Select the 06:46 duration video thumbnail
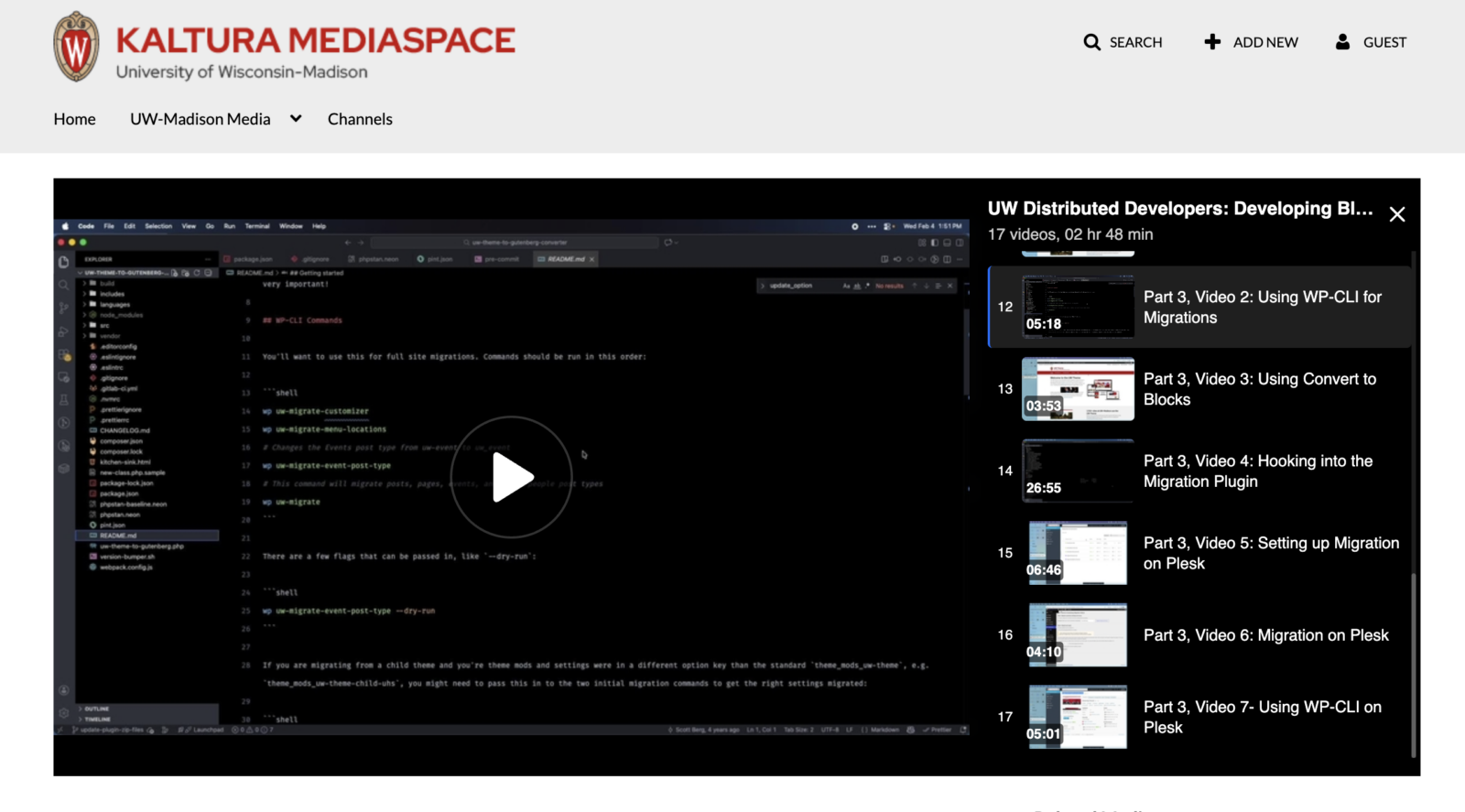Viewport: 1465px width, 812px height. pyautogui.click(x=1078, y=553)
